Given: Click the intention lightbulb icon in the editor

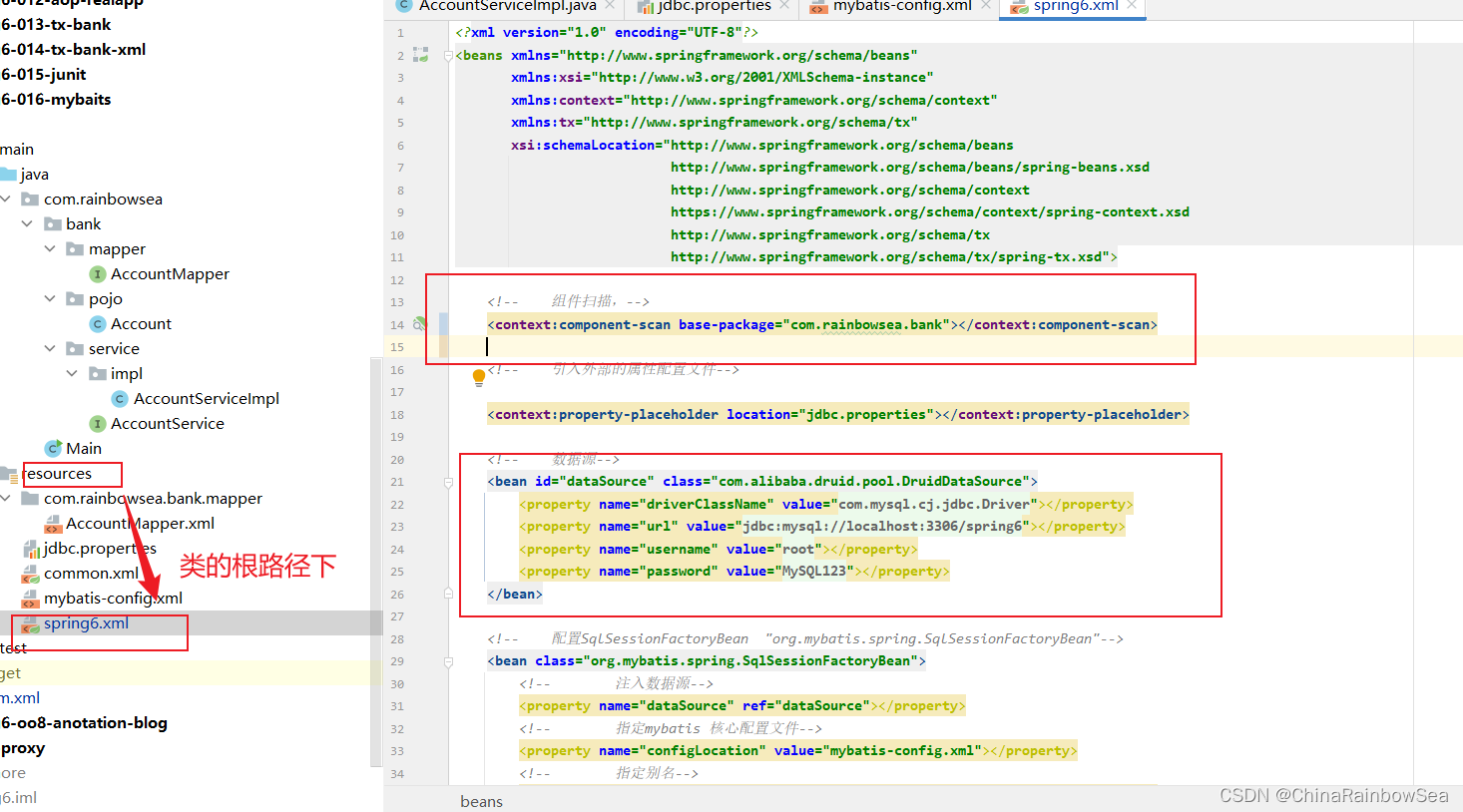Looking at the screenshot, I should [x=479, y=377].
